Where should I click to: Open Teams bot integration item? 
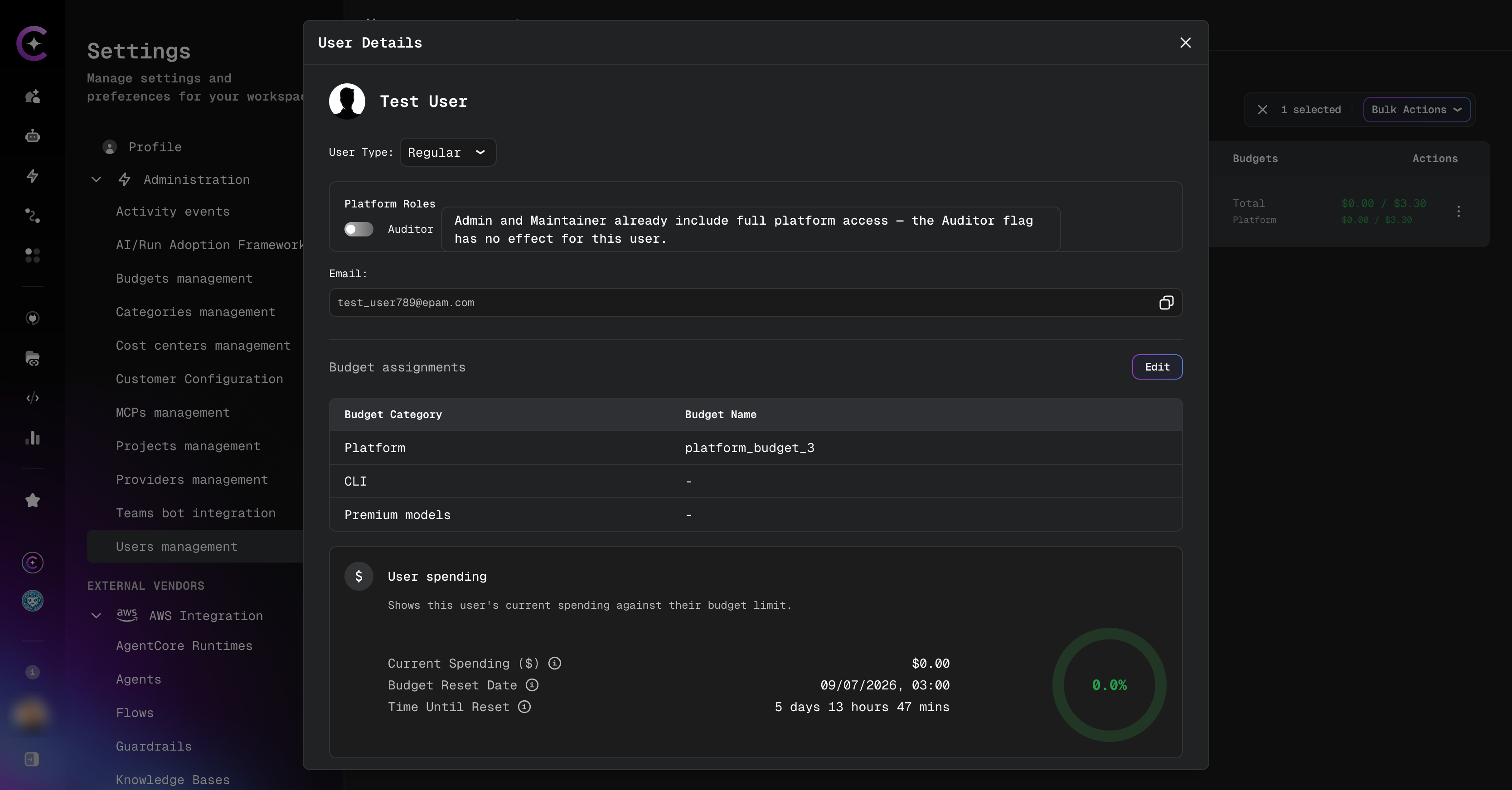195,513
